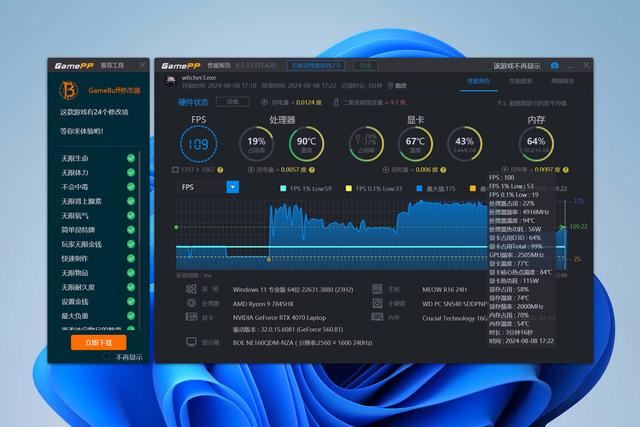640x427 pixels.
Task: Click the GameBuff bitcoin-style logo icon
Action: pyautogui.click(x=69, y=91)
